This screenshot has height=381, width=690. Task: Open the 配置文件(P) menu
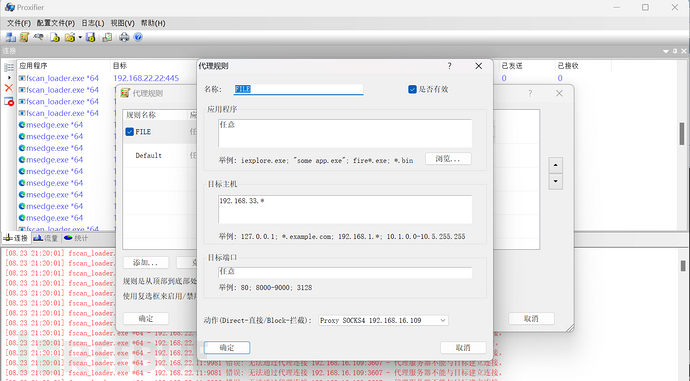[x=55, y=23]
